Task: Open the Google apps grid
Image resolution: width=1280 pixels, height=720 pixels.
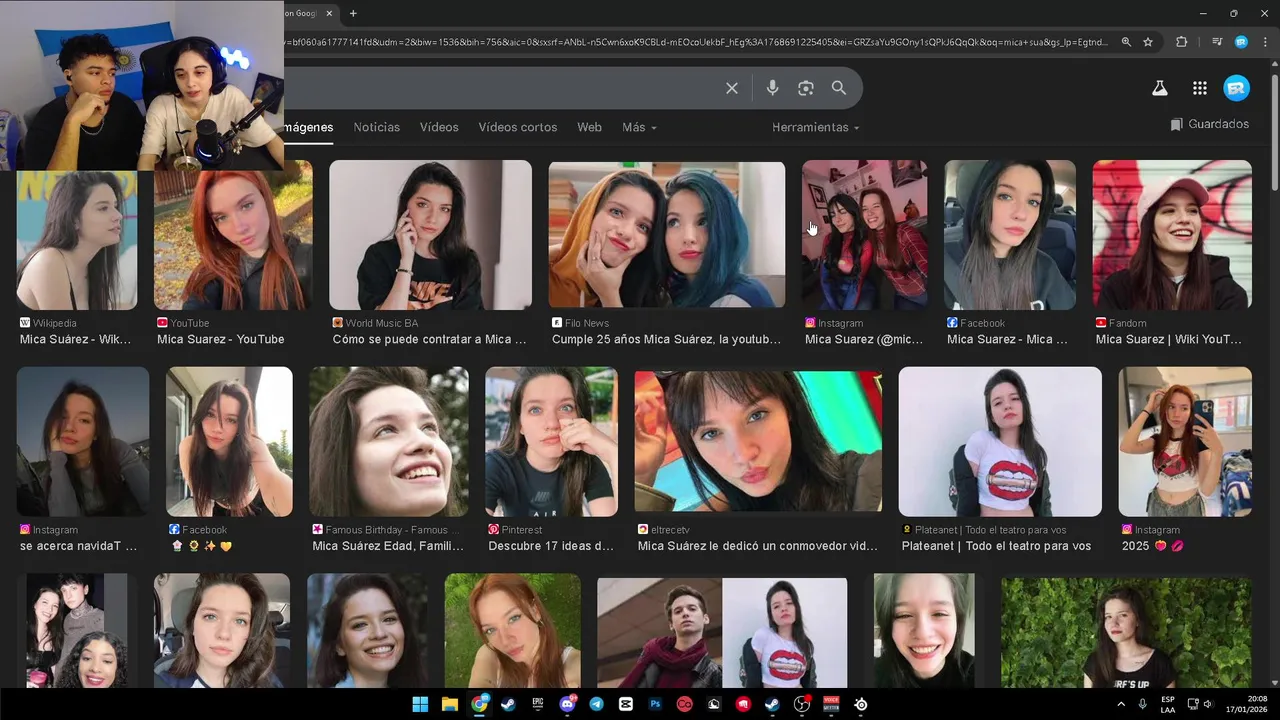Action: coord(1200,88)
